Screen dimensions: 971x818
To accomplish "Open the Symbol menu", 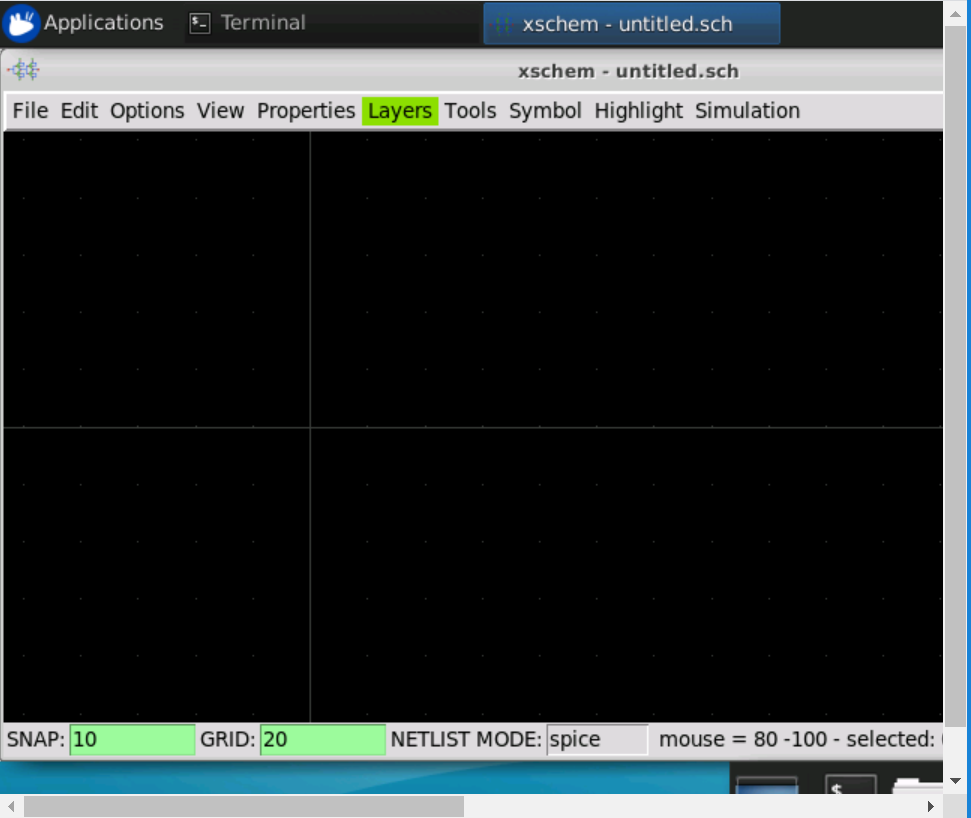I will [x=544, y=111].
